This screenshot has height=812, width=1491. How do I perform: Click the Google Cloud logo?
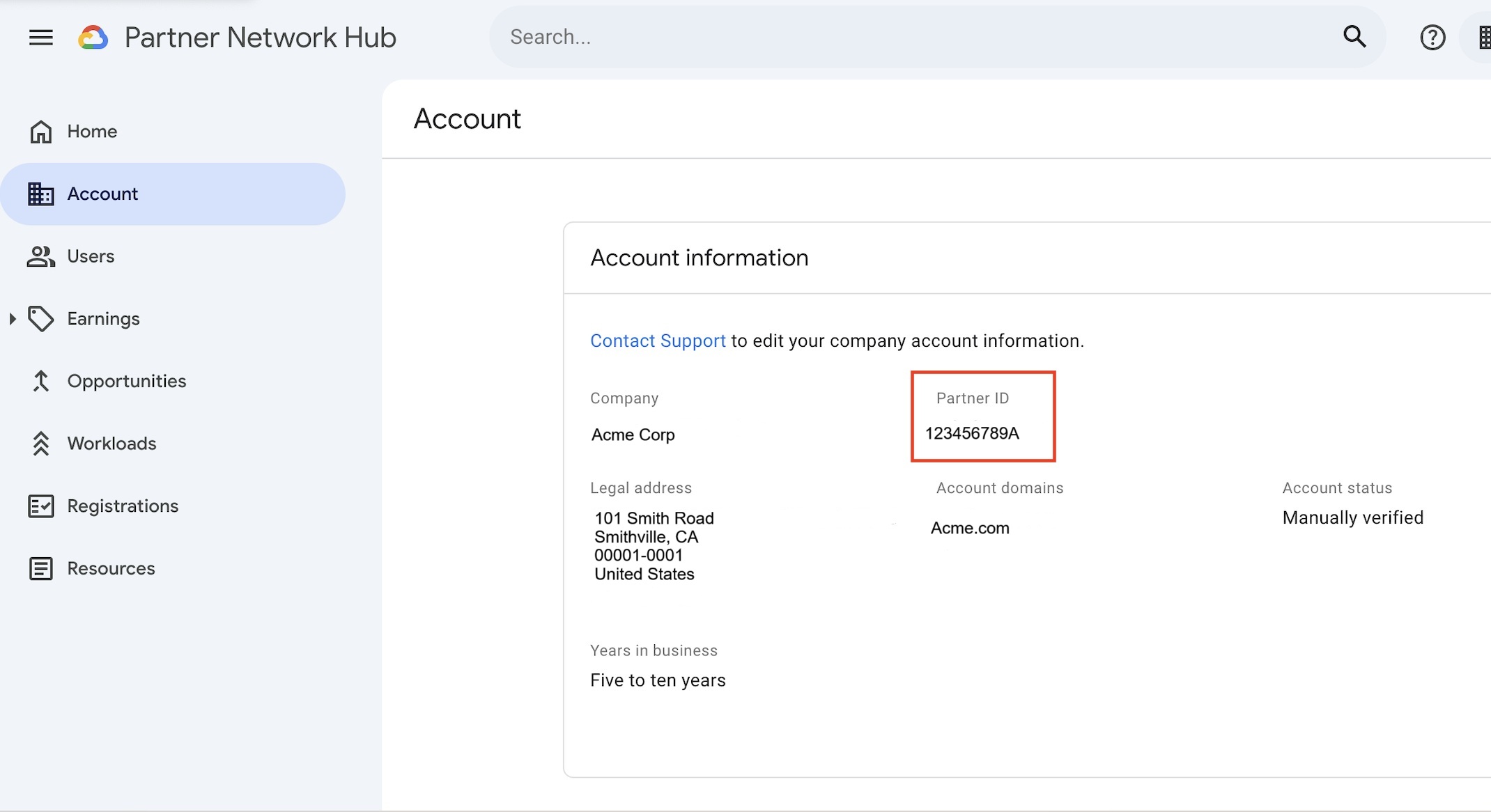pyautogui.click(x=93, y=38)
